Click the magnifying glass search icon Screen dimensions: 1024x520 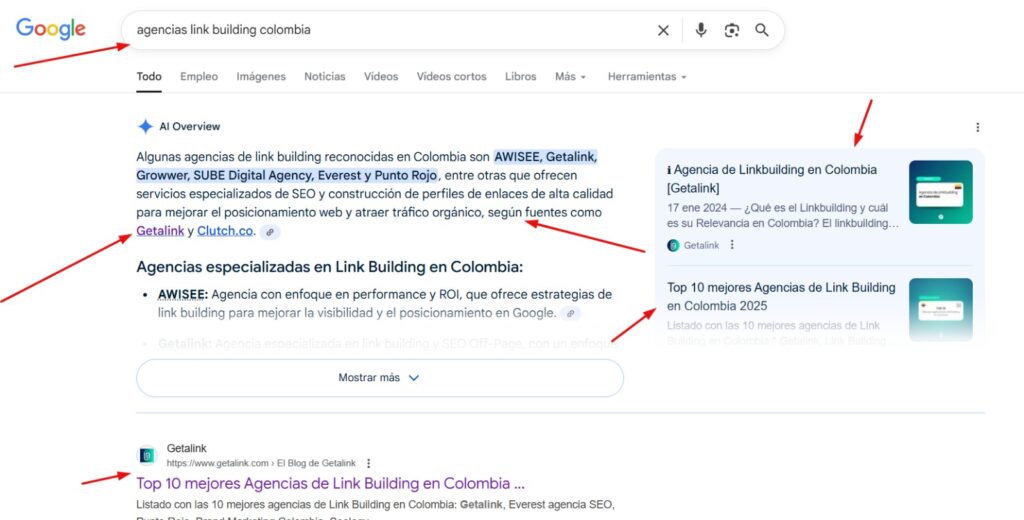coord(761,30)
